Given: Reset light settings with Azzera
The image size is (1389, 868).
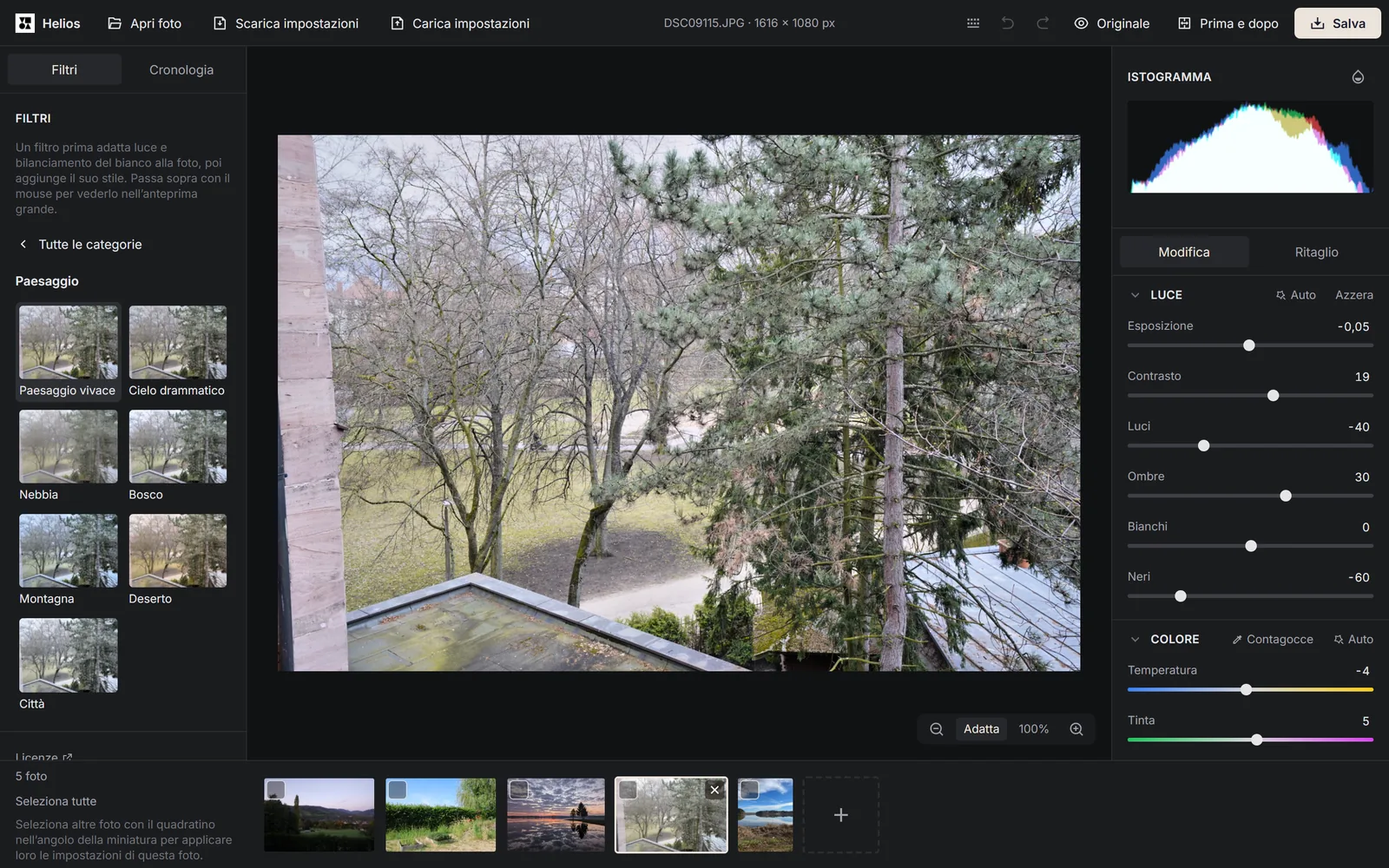Looking at the screenshot, I should (1353, 295).
